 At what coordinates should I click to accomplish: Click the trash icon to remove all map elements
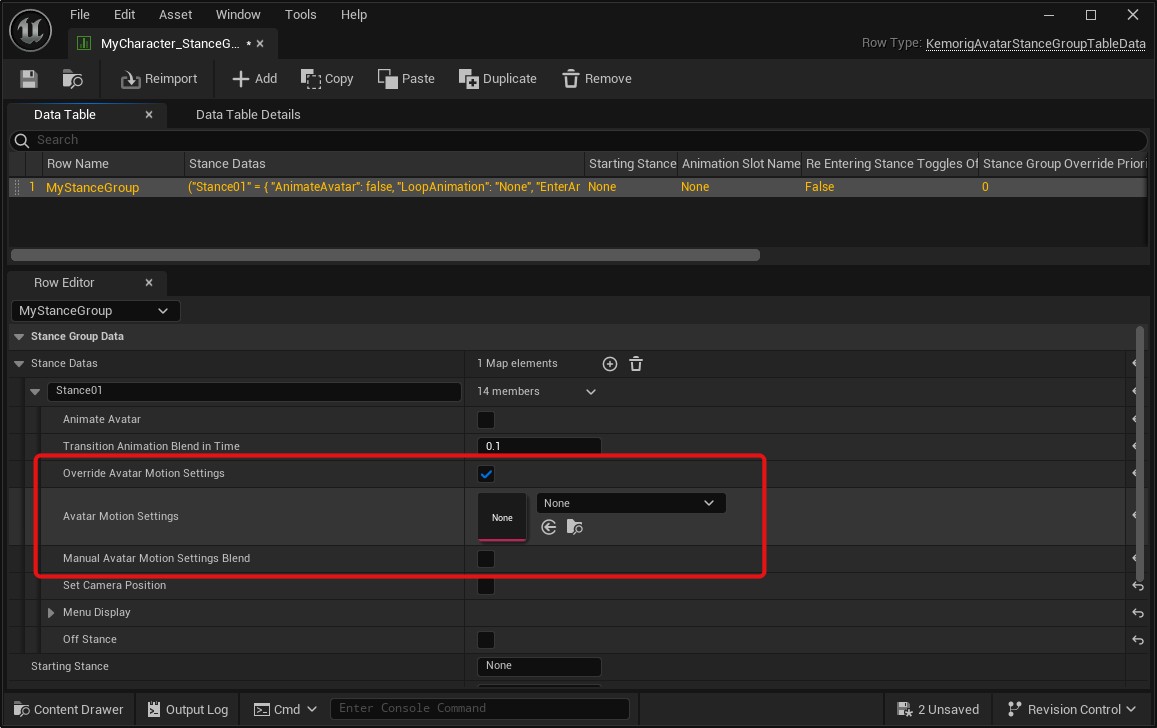click(636, 364)
